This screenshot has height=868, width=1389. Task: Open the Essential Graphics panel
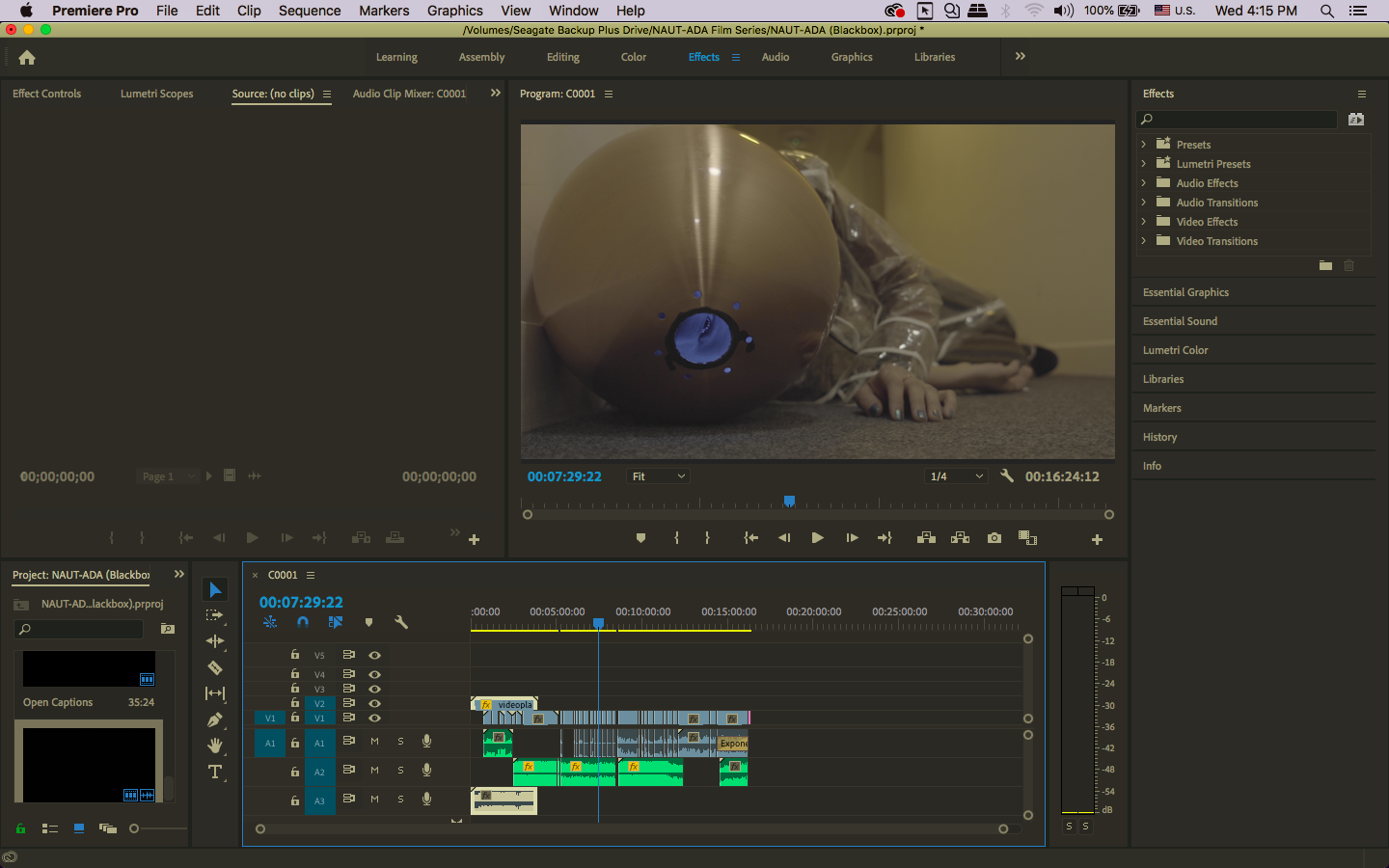pos(1186,292)
